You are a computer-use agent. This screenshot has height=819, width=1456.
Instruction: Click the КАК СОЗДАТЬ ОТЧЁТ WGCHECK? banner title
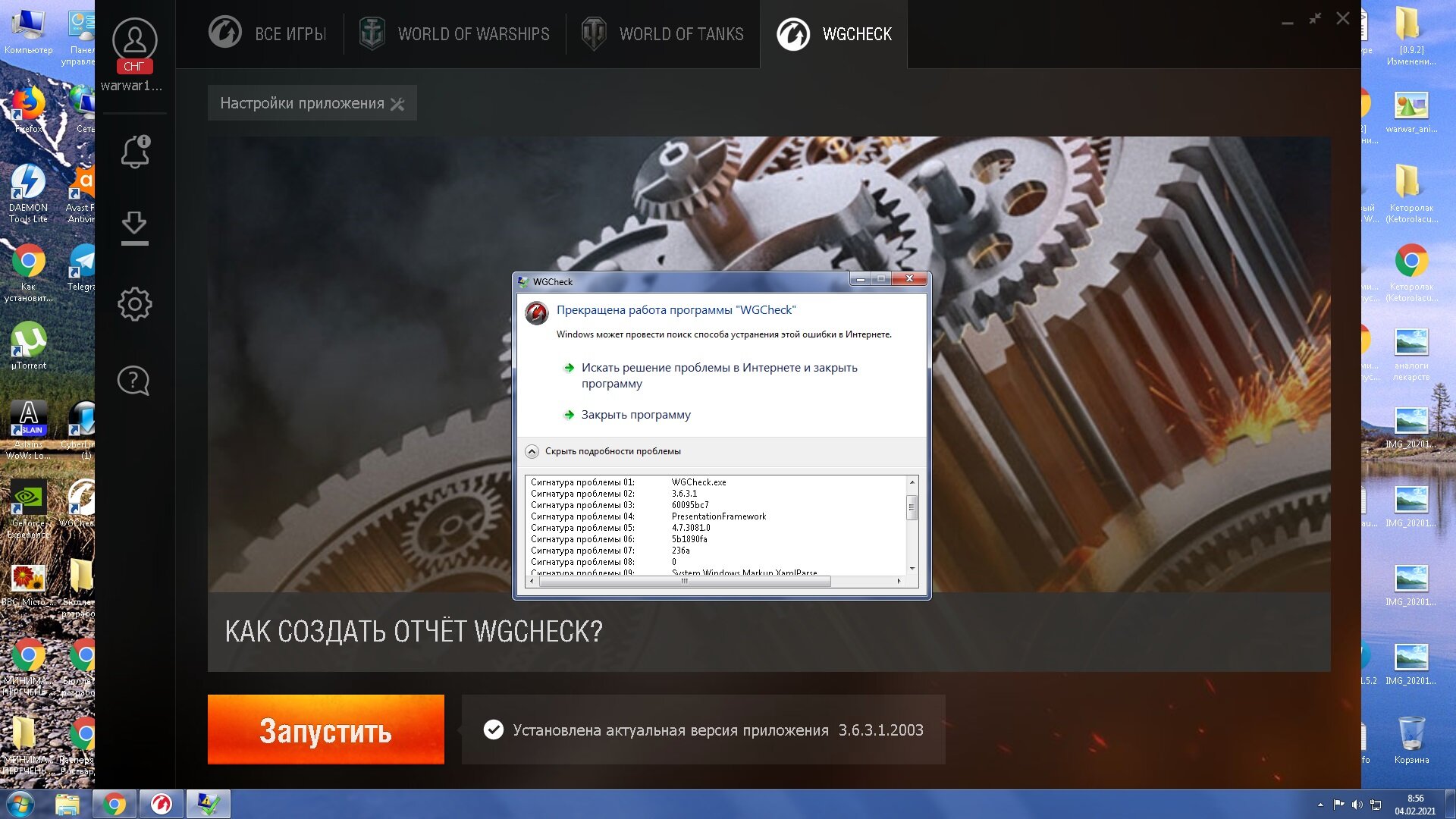(414, 631)
